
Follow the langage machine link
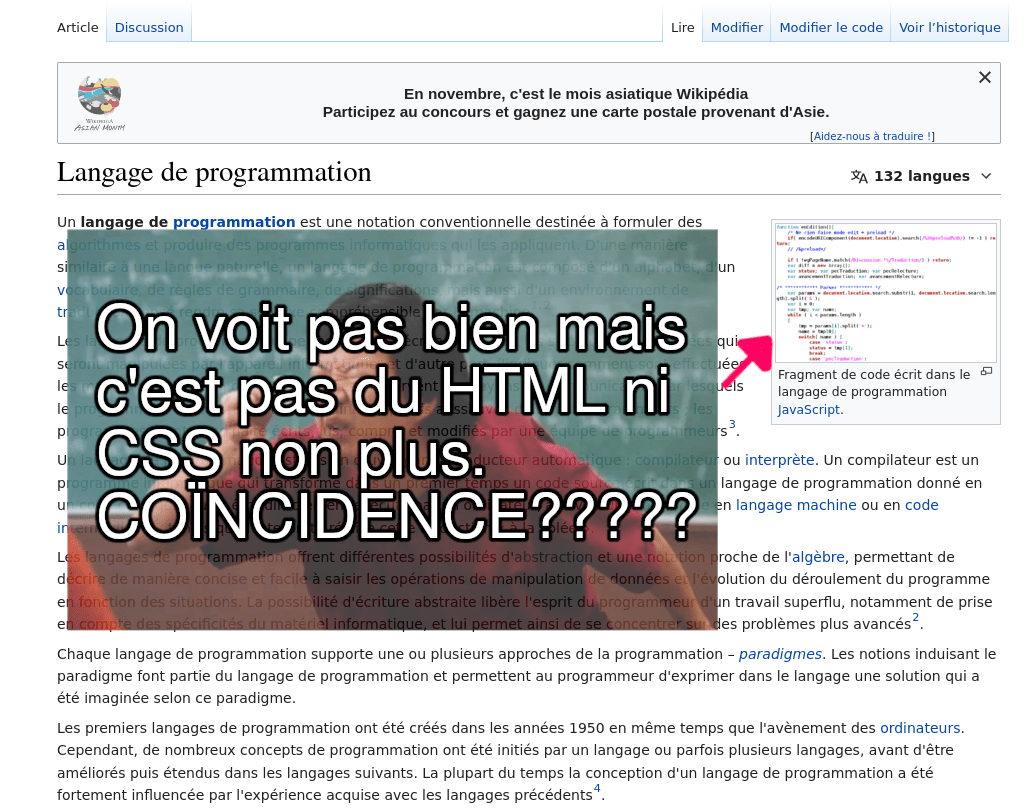point(796,505)
